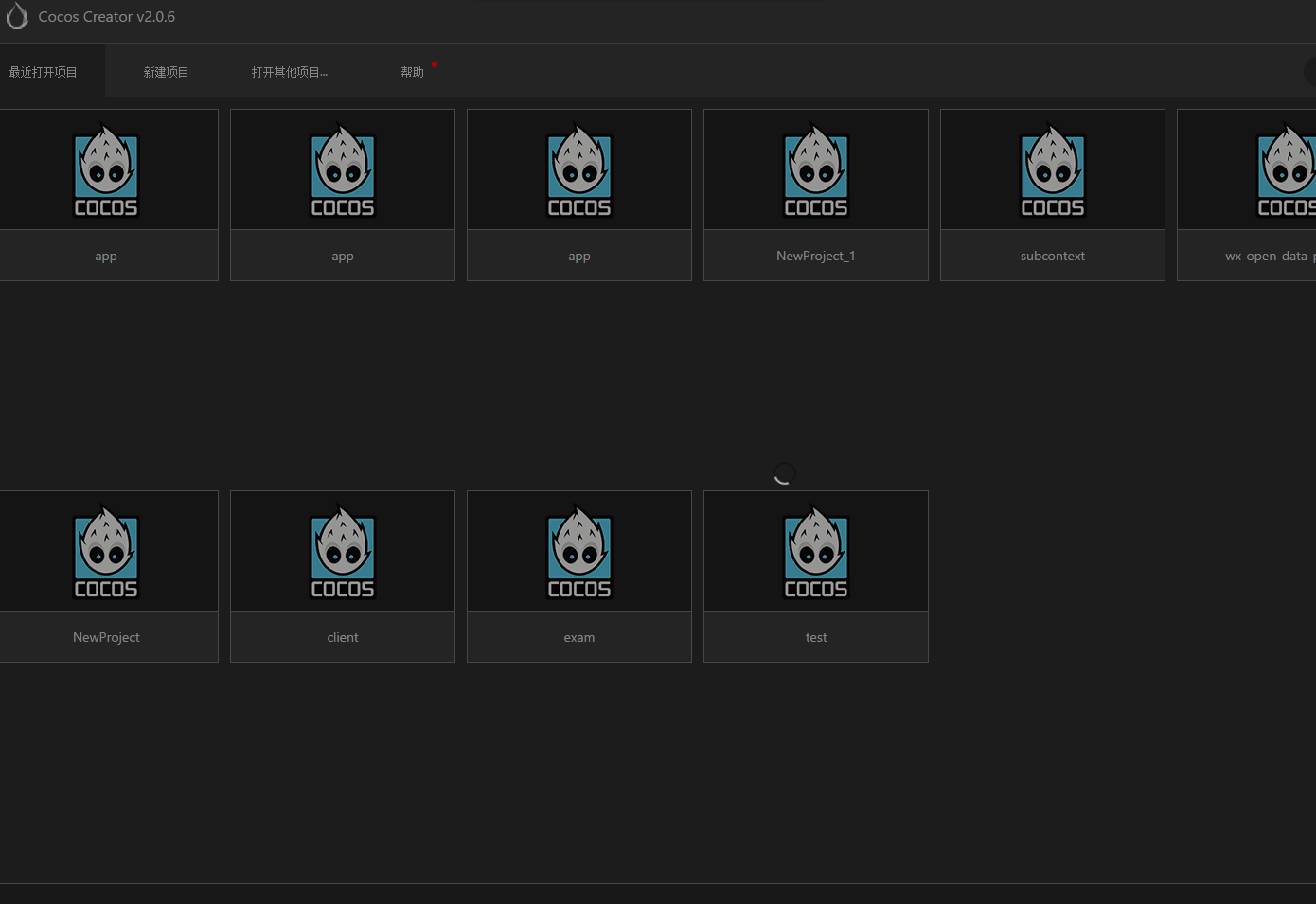Click the "client" project name

[343, 637]
